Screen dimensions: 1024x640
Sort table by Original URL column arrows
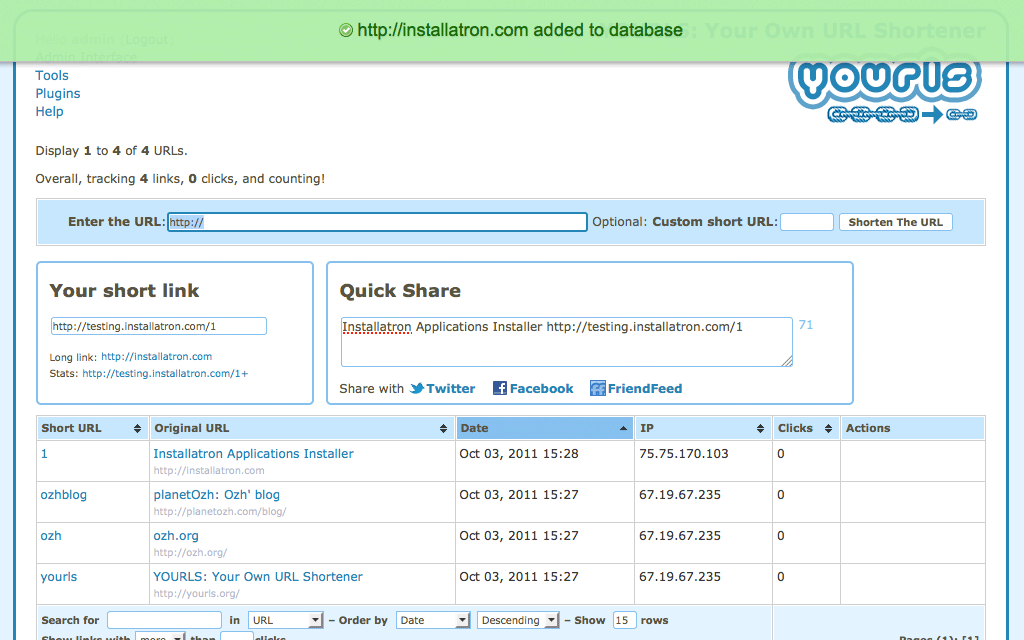click(x=444, y=429)
